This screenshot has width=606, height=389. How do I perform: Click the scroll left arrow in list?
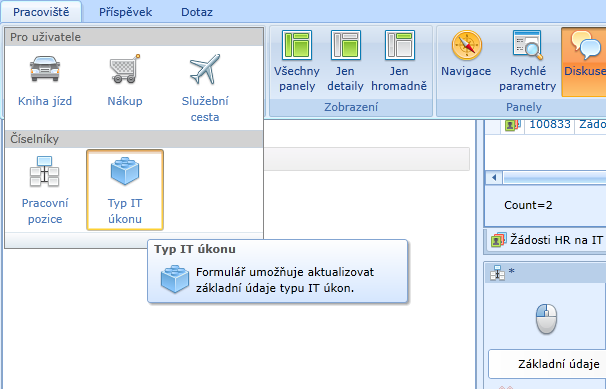(494, 178)
